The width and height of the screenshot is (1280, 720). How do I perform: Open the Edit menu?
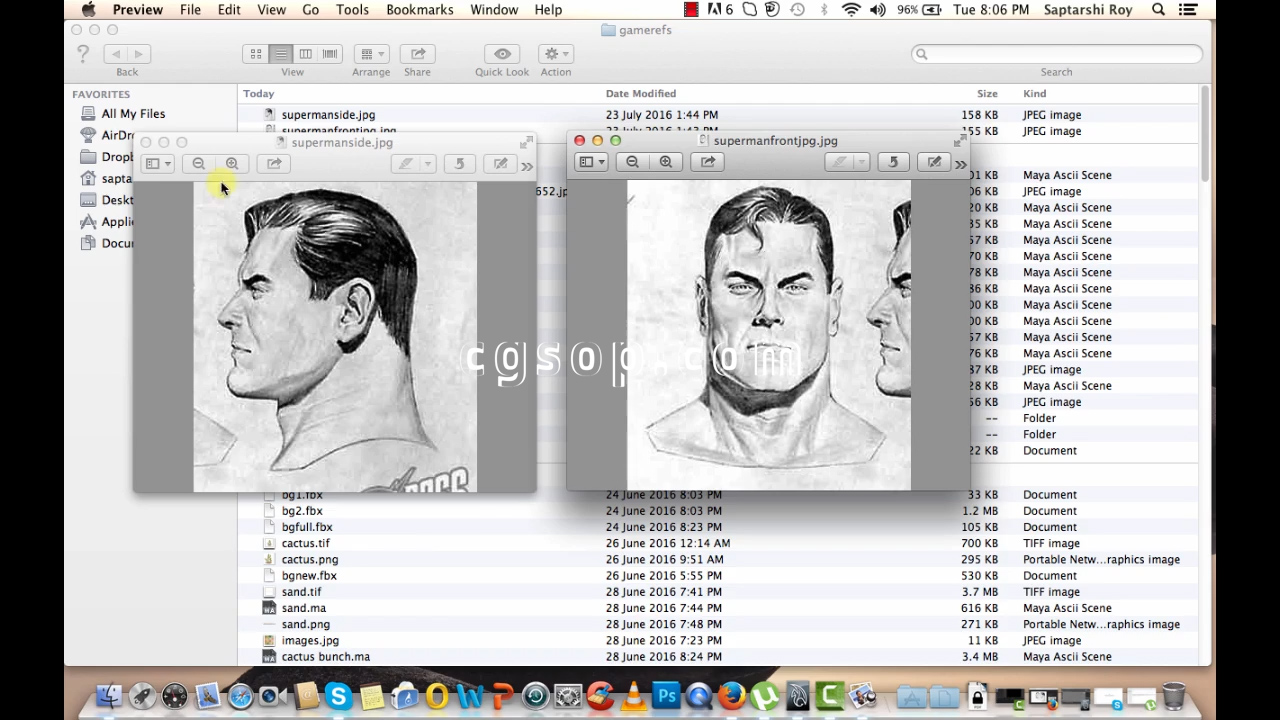tap(229, 10)
